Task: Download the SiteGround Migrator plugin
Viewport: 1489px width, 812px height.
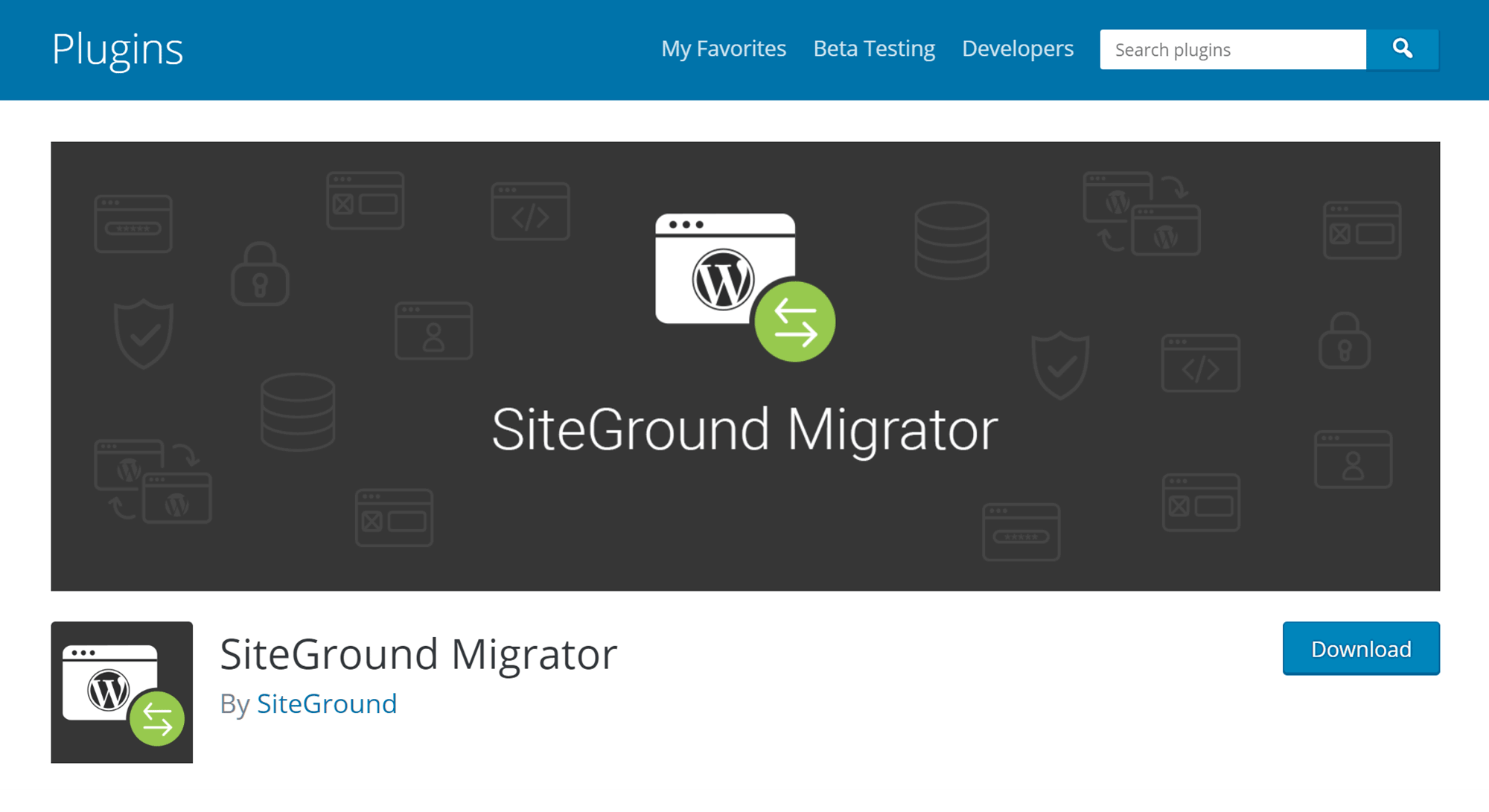Action: click(1361, 649)
